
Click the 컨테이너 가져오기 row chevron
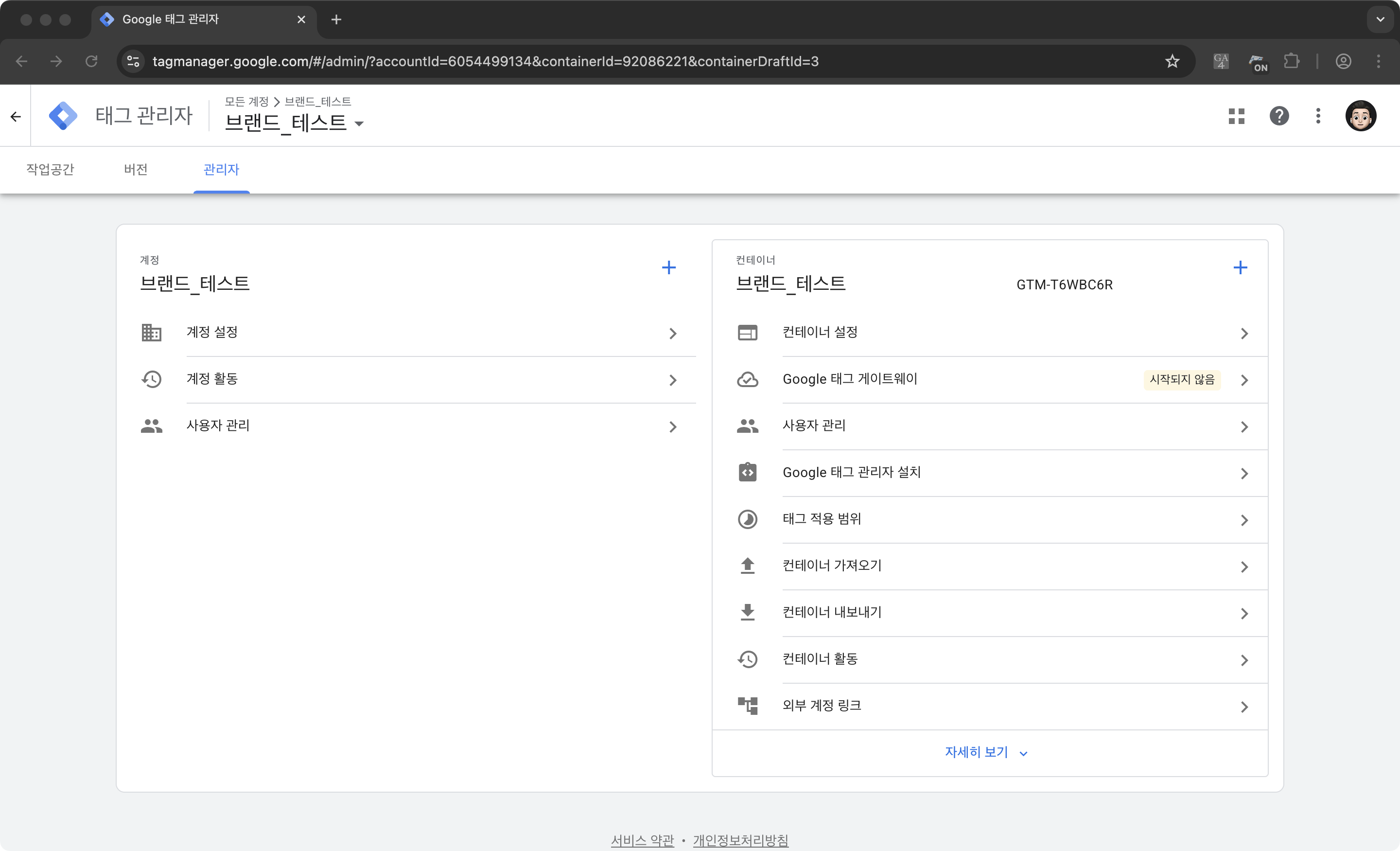[x=1244, y=567]
